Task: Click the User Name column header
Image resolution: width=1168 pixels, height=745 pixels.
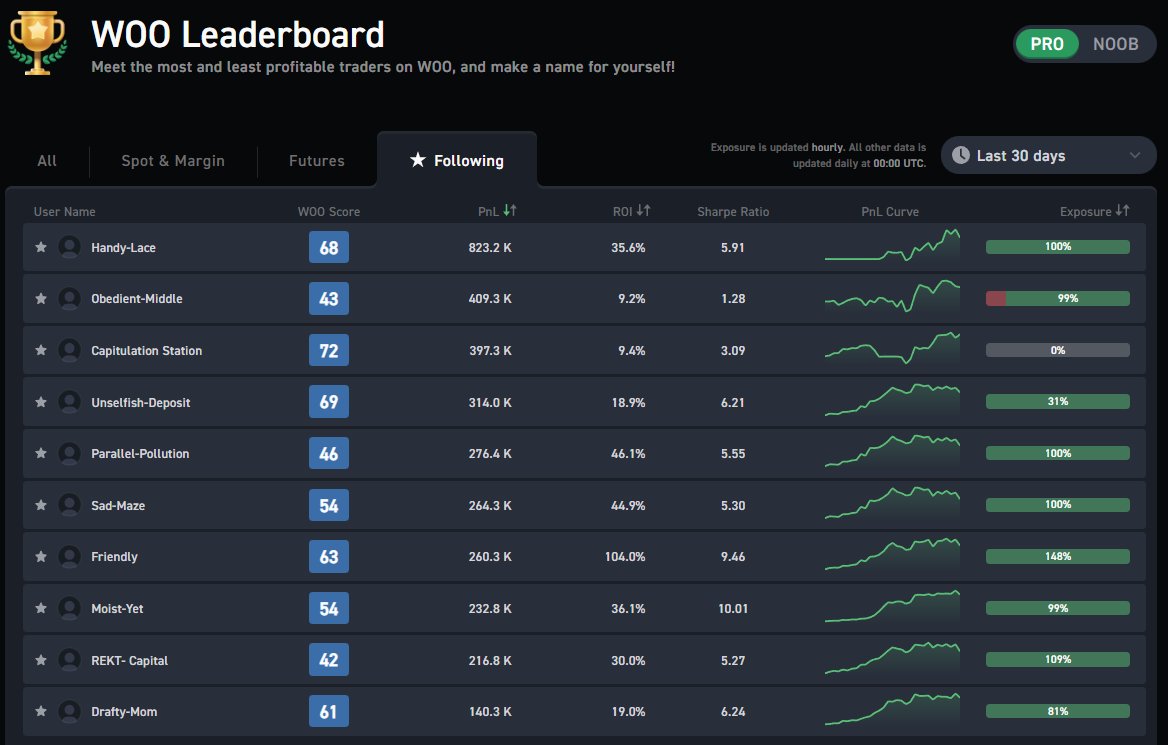Action: 64,212
